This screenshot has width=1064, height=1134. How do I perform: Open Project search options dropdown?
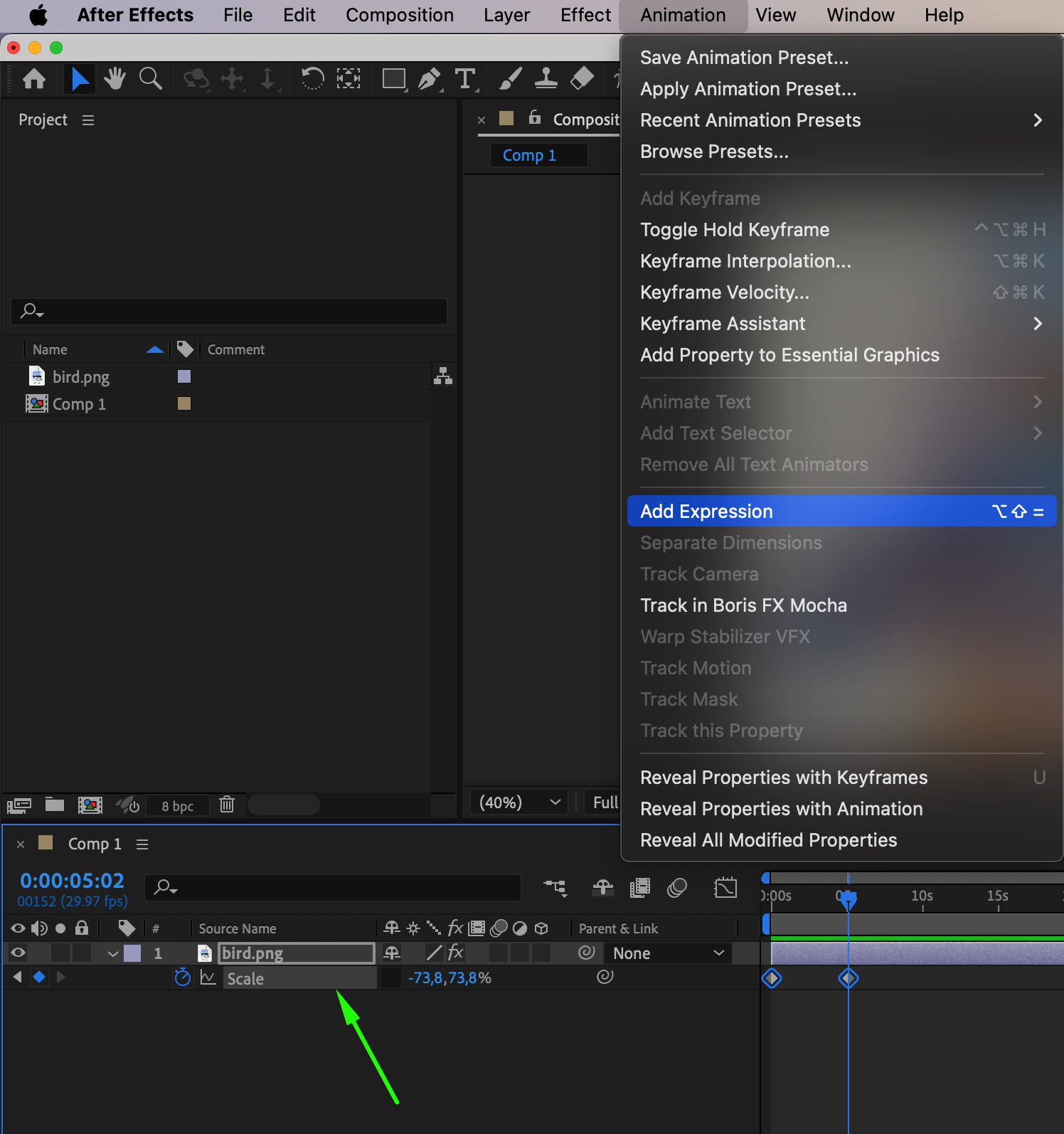click(32, 311)
